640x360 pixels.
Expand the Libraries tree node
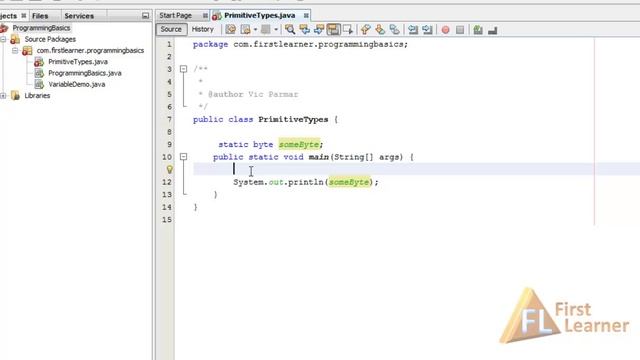(3, 96)
